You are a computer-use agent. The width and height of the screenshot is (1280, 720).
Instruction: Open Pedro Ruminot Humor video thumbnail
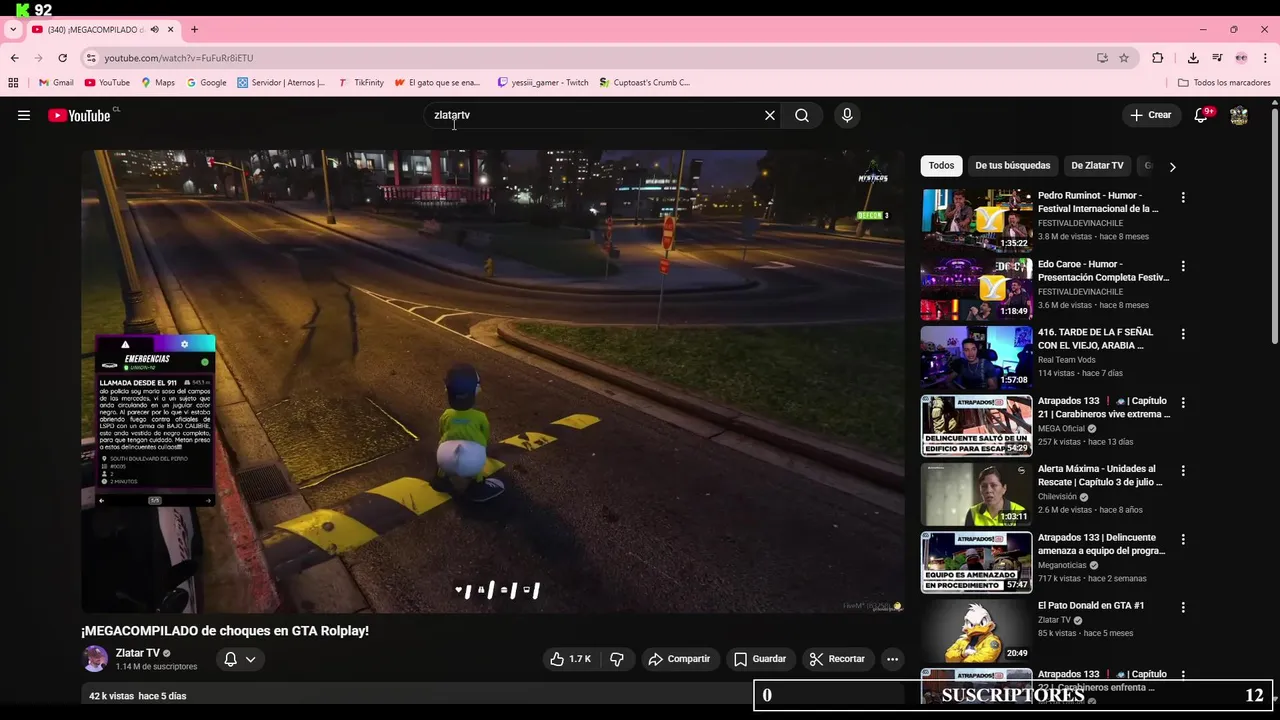(977, 220)
